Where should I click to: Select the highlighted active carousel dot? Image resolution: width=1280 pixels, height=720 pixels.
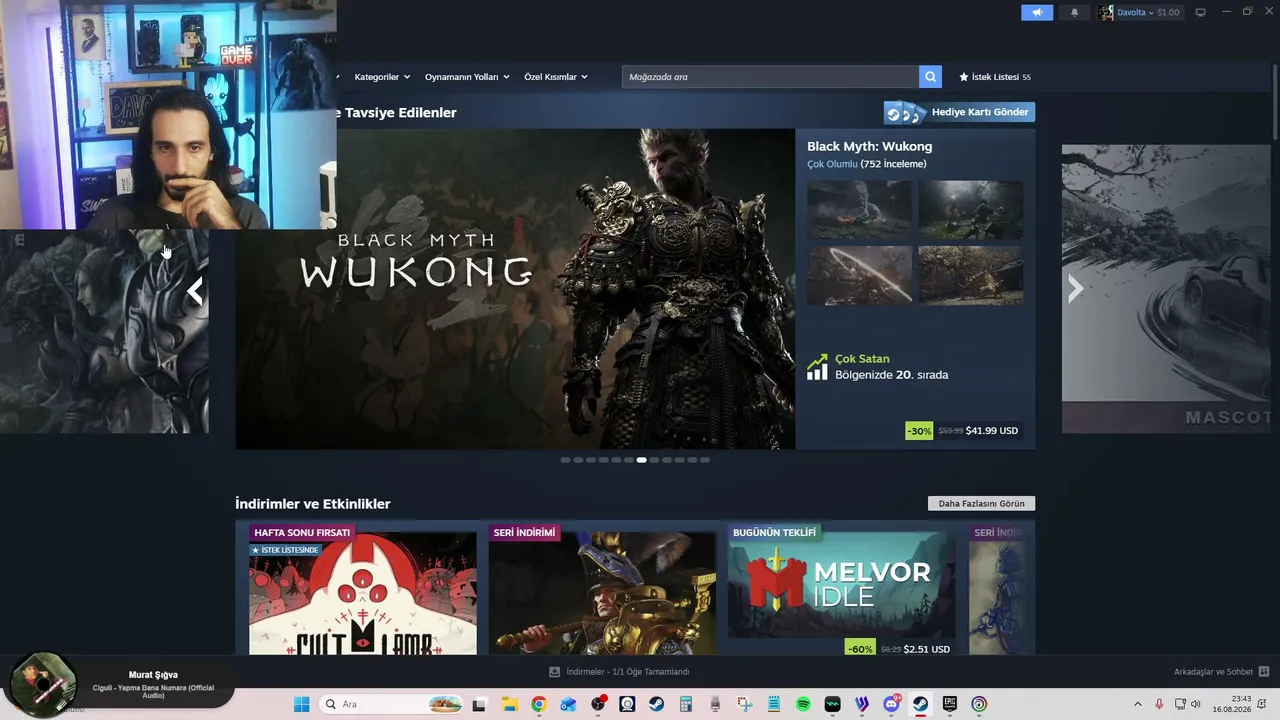[641, 460]
